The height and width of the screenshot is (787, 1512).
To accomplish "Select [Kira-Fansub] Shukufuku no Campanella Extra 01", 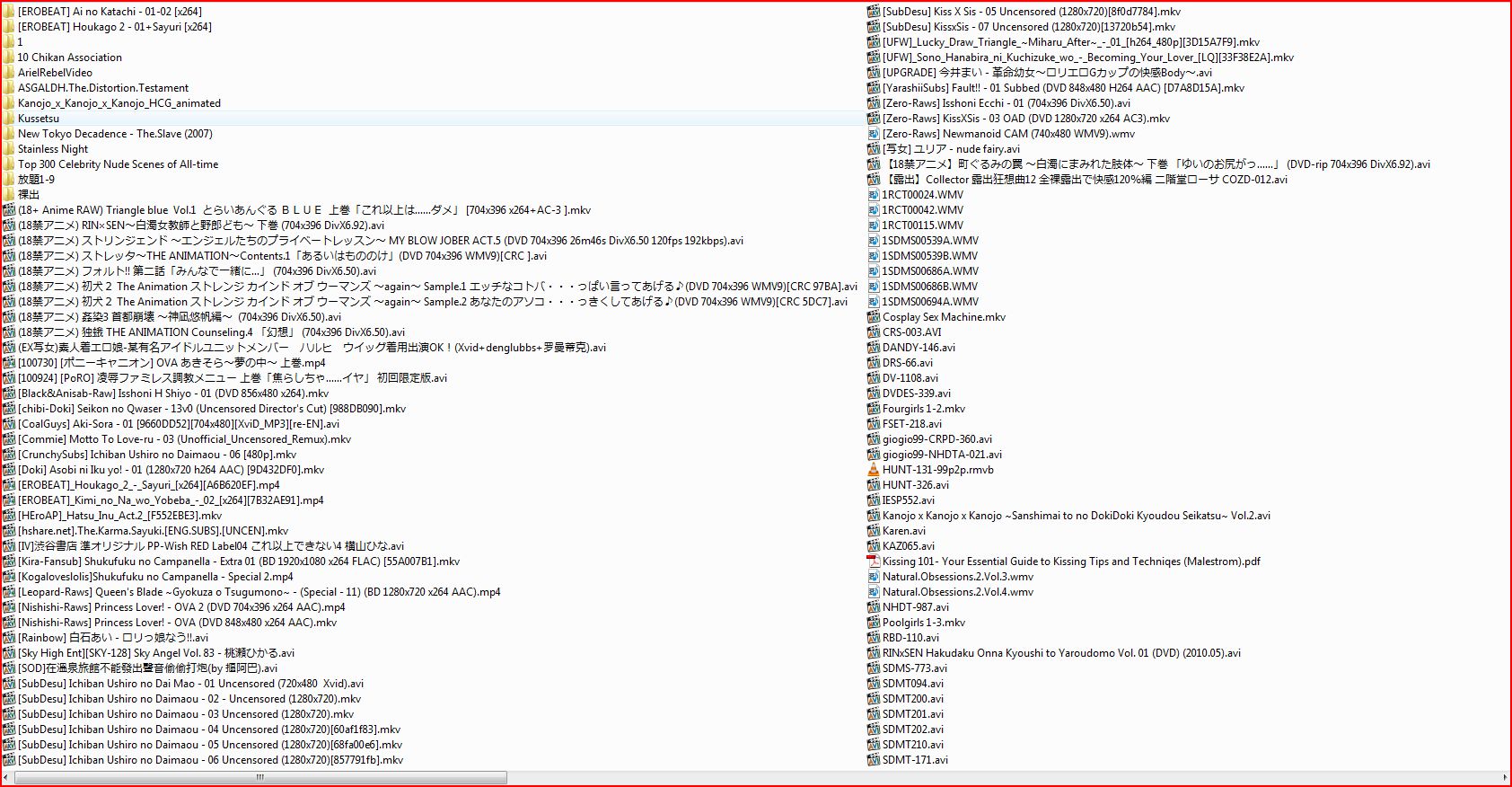I will pos(239,561).
